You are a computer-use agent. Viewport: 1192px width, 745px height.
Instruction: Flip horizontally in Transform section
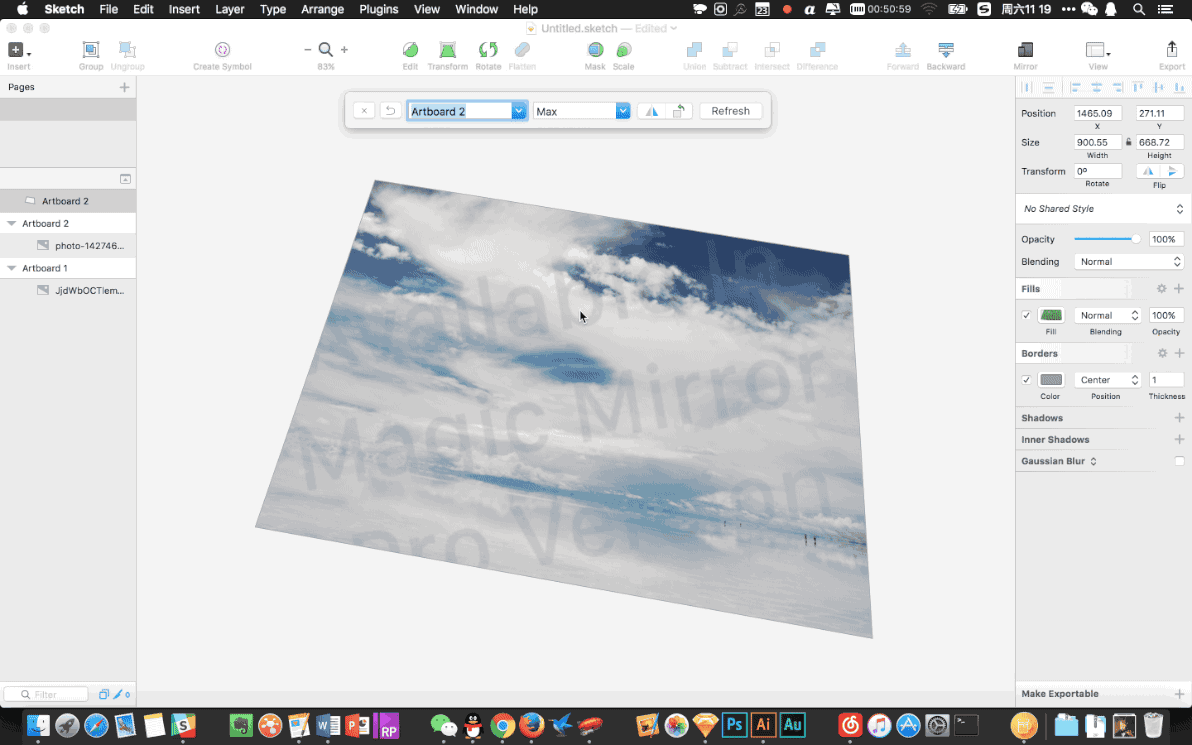coord(1148,171)
